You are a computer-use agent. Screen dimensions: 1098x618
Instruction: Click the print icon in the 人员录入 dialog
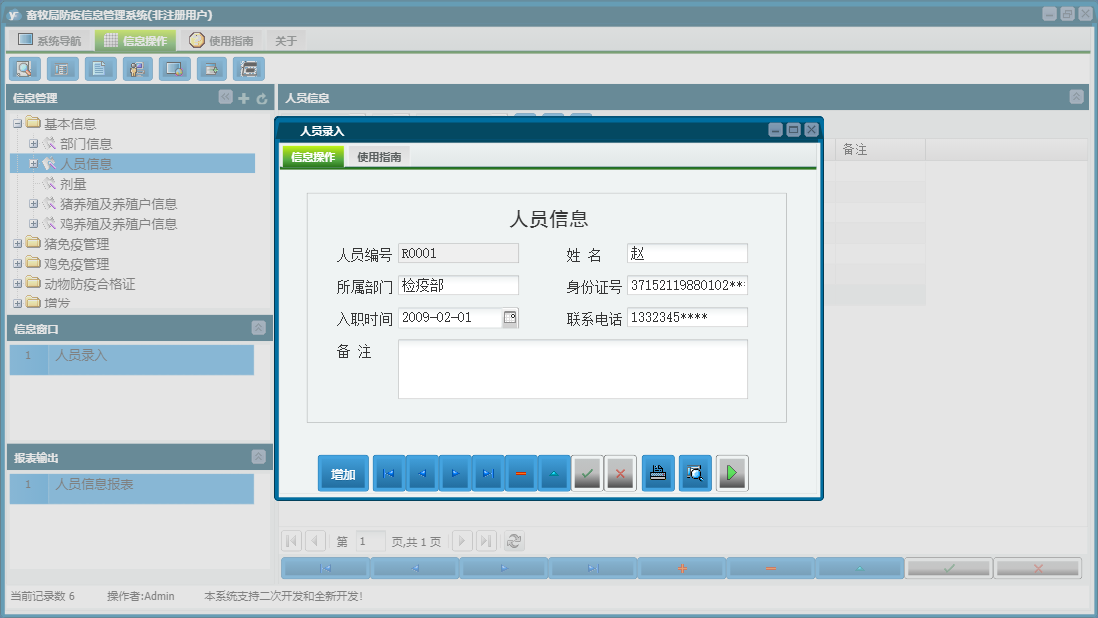[x=657, y=472]
